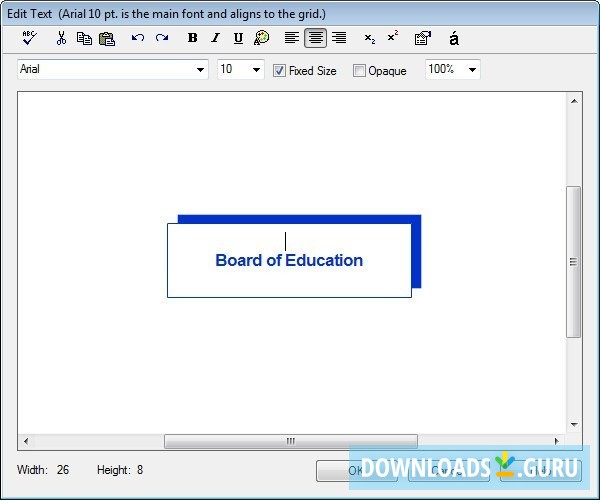The image size is (600, 500).
Task: Click the vertical scrollbar up arrow
Action: pyautogui.click(x=574, y=101)
